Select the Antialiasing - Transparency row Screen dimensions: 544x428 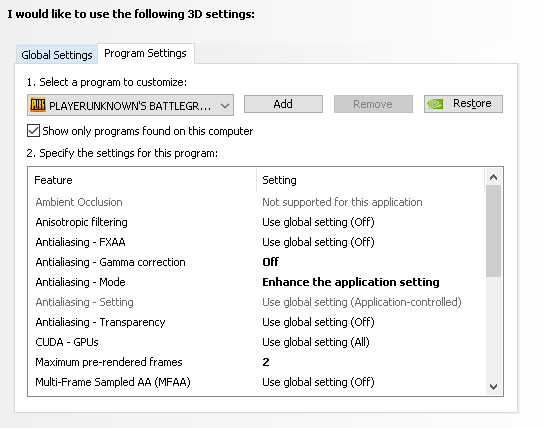pos(256,322)
